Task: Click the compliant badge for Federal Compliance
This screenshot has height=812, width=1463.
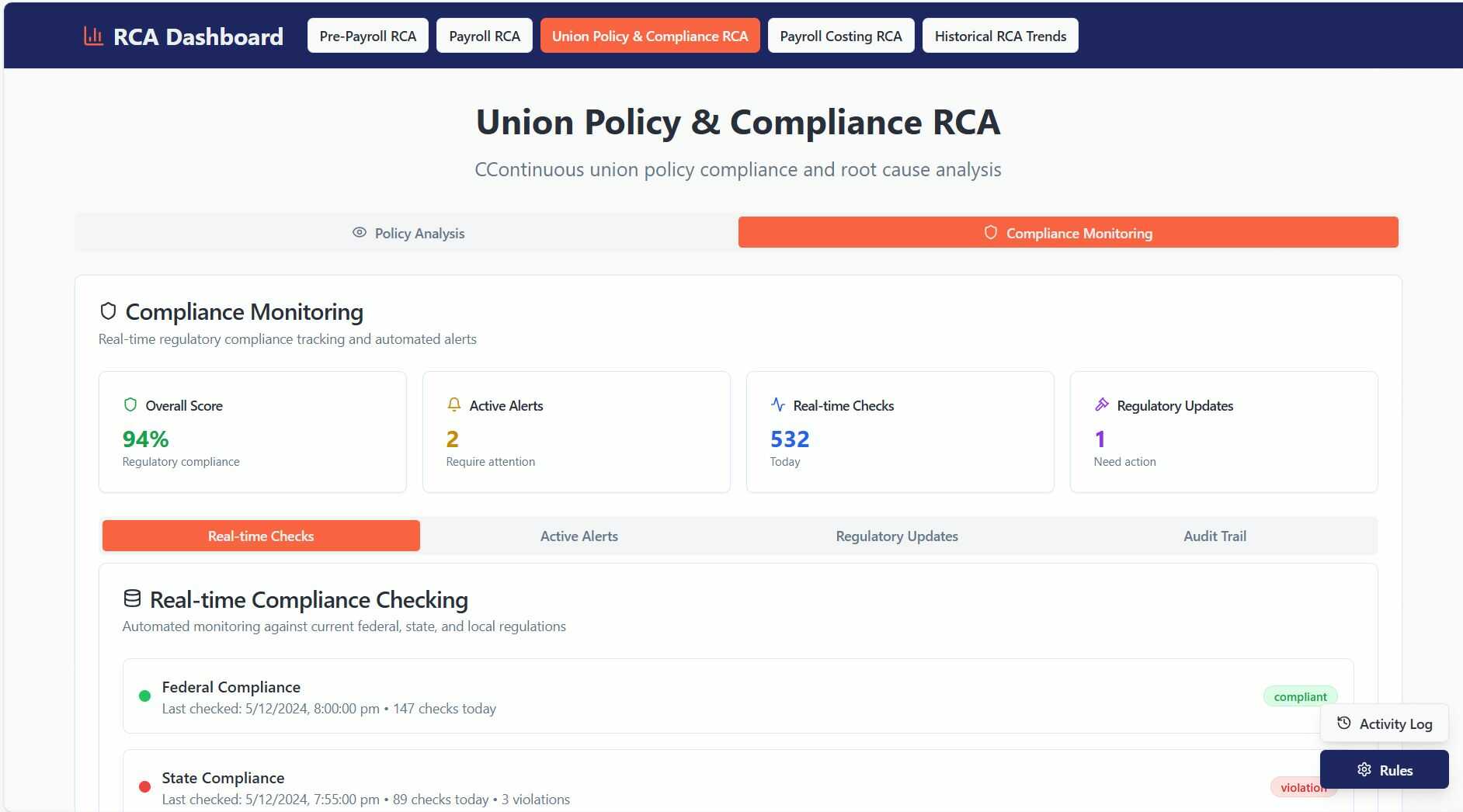Action: [x=1300, y=696]
